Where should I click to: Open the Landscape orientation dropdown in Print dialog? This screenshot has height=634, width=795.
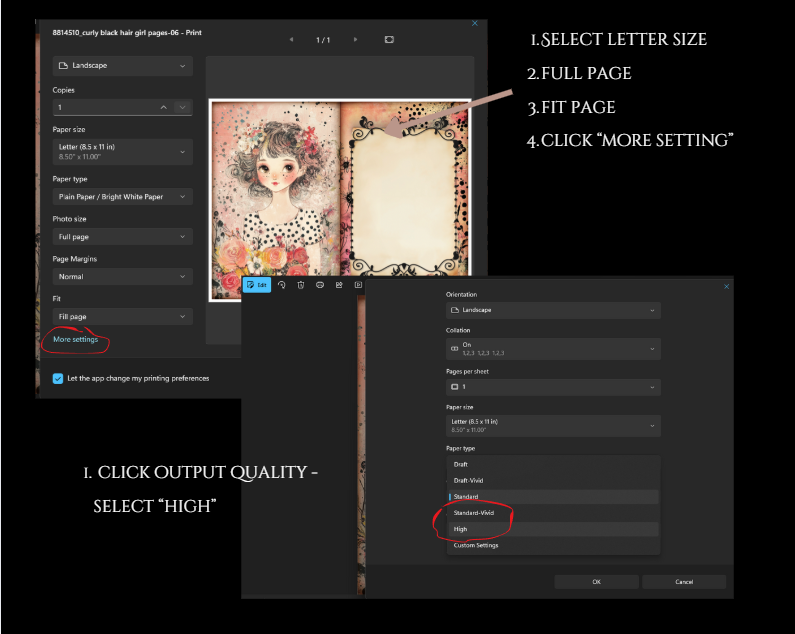[123, 66]
